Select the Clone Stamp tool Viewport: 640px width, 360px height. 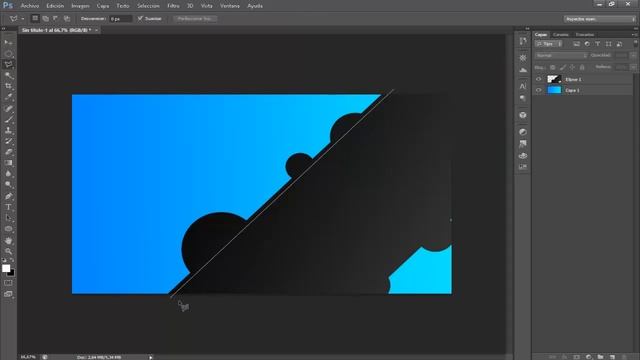(x=8, y=130)
